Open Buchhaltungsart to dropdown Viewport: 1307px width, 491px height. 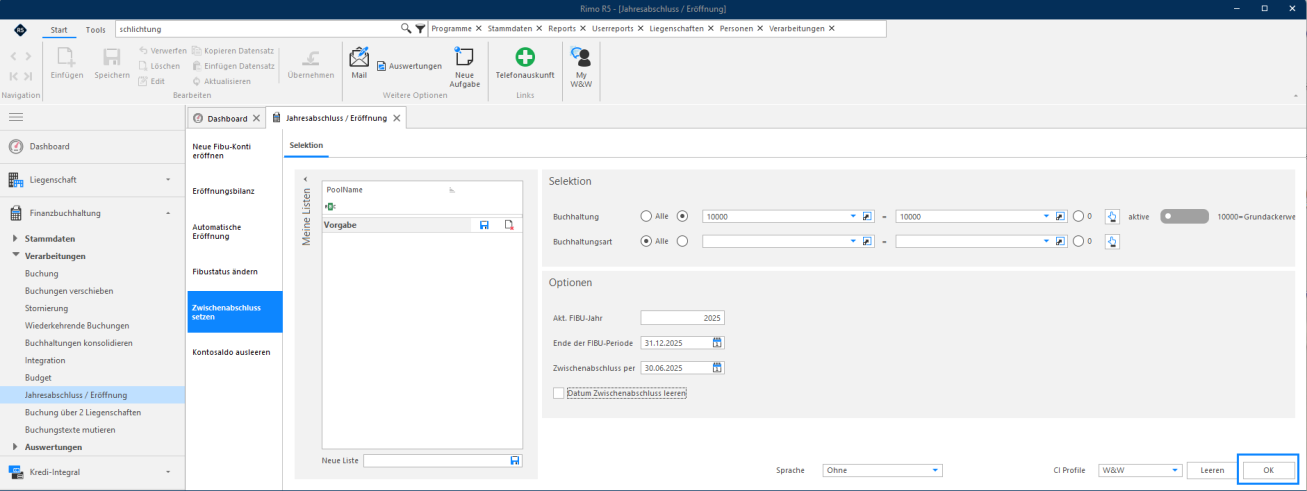1046,241
